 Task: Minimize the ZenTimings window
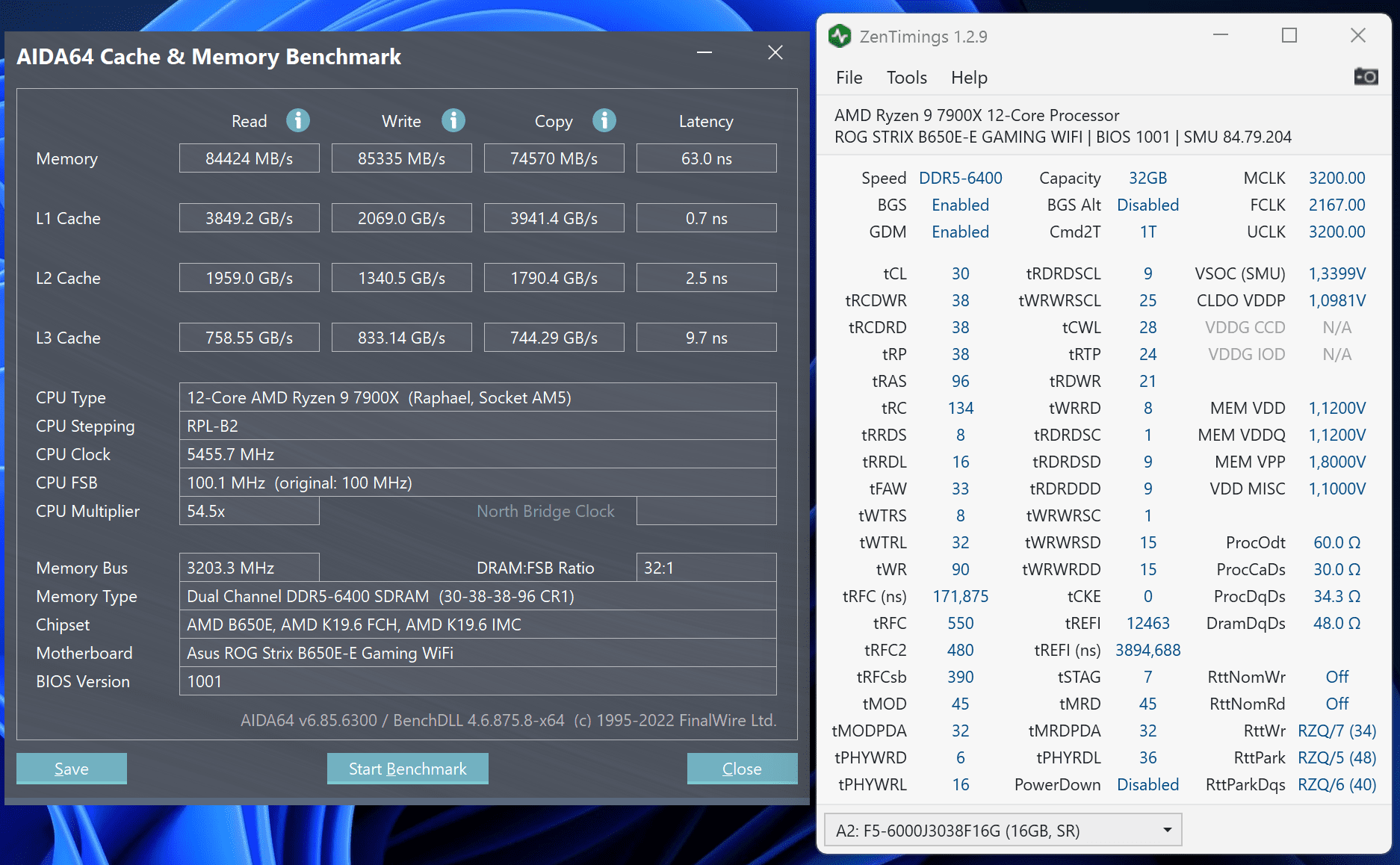(1221, 35)
